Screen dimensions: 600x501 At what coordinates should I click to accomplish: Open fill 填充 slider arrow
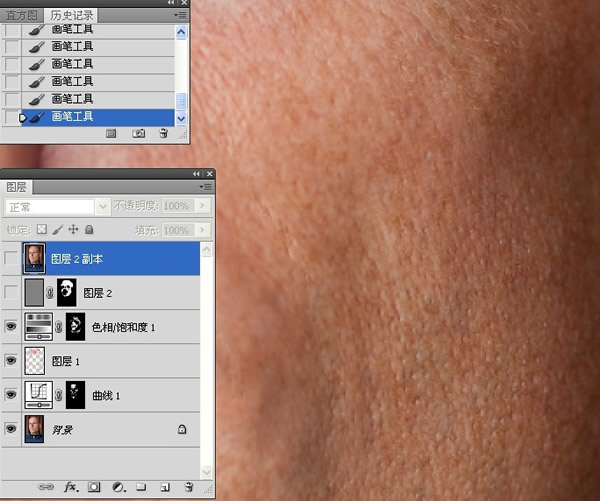pyautogui.click(x=203, y=230)
